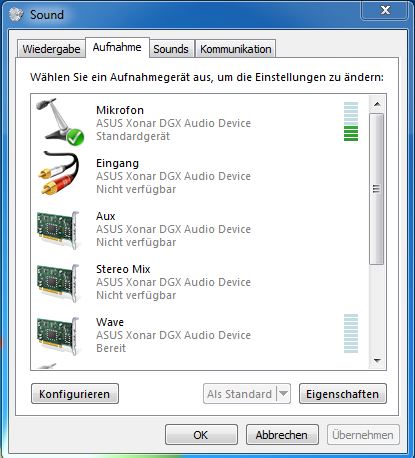This screenshot has height=458, width=415.
Task: Click the Stereo Mix sound card icon
Action: click(58, 283)
